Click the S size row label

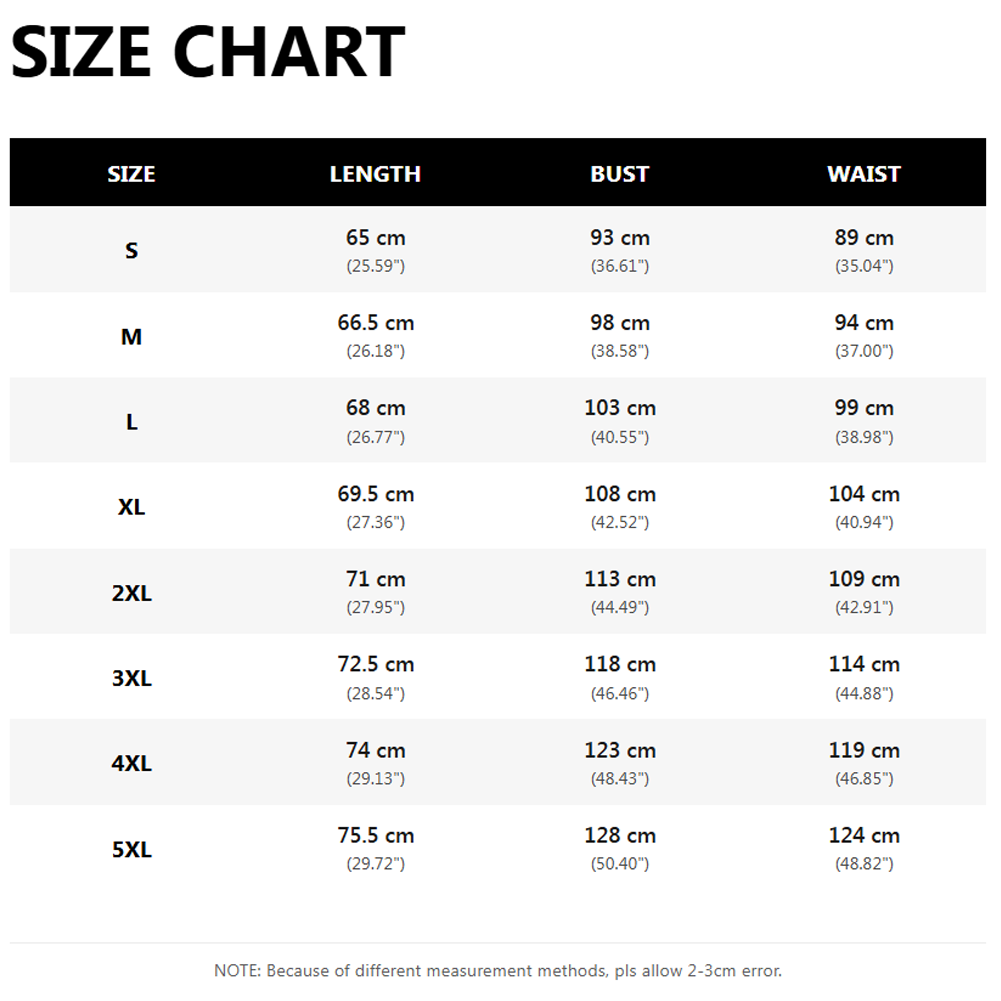point(132,250)
